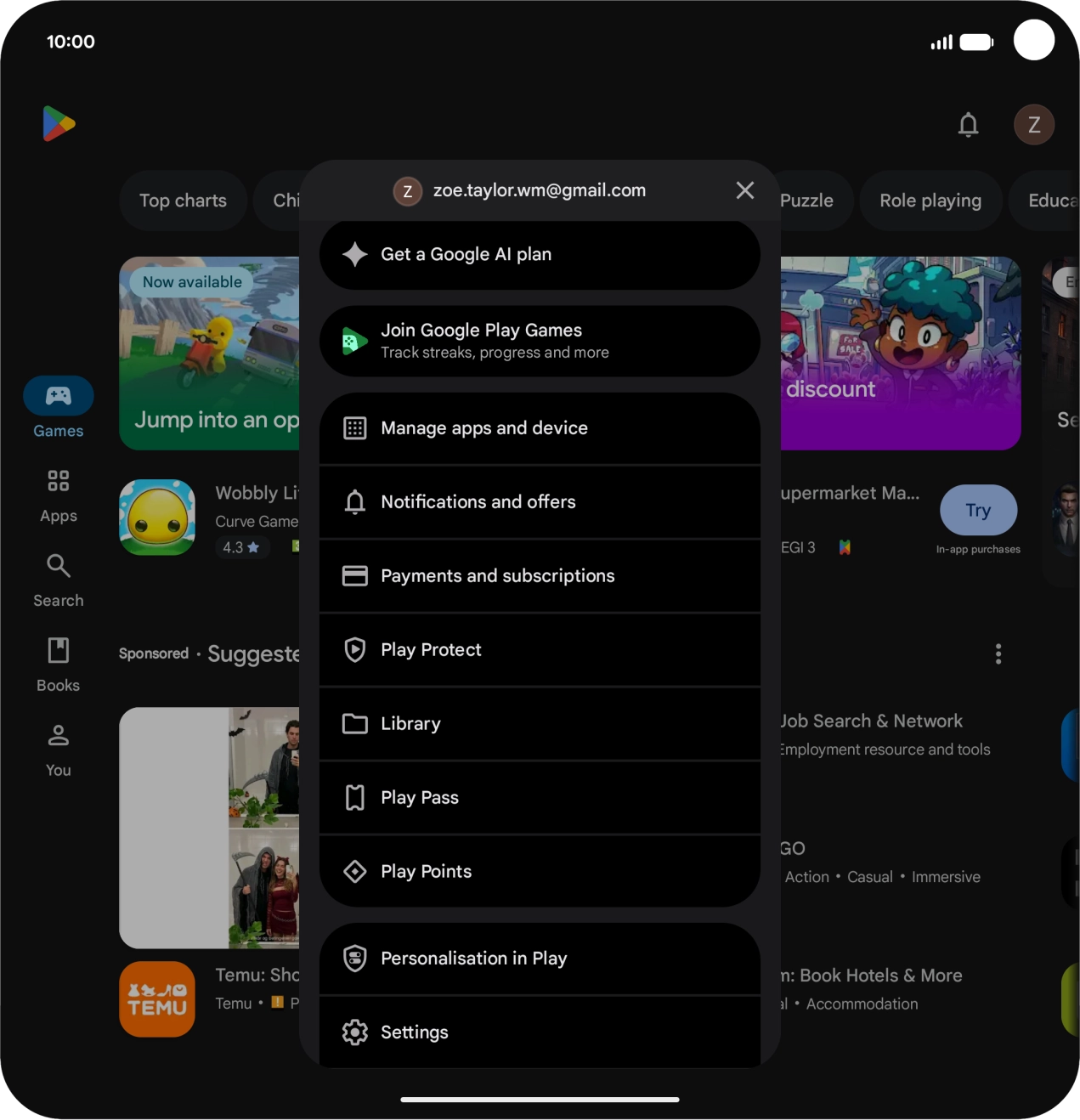Viewport: 1080px width, 1120px height.
Task: Open the top-right Z profile avatar
Action: [x=1033, y=125]
